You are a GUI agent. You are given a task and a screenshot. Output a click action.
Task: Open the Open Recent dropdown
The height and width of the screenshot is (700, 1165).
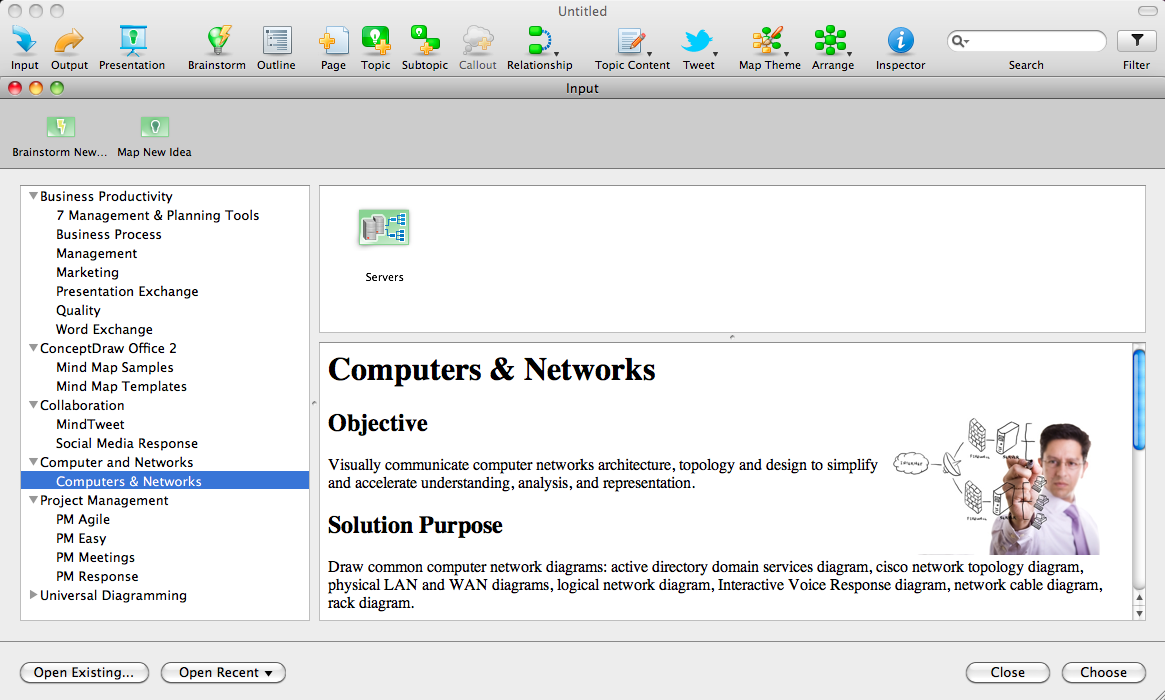223,673
